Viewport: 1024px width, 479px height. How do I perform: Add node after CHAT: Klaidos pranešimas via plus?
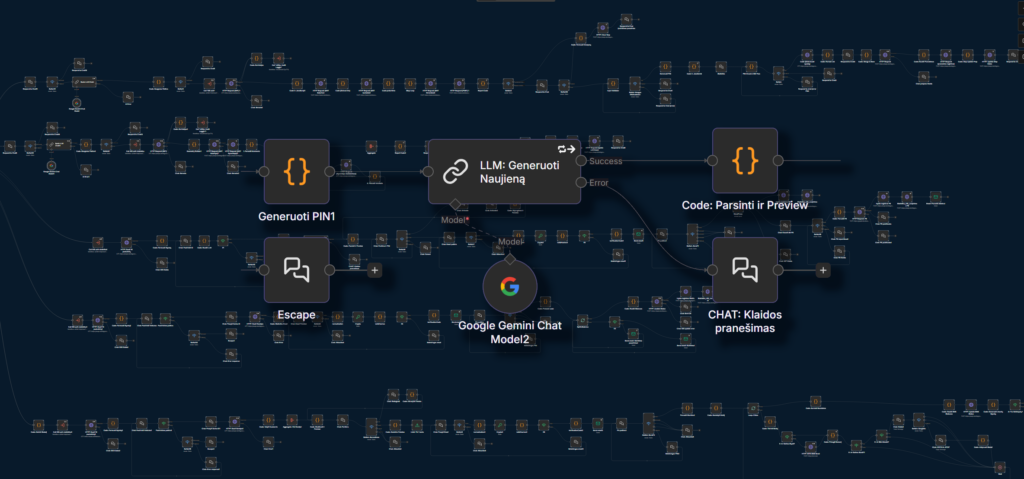pyautogui.click(x=823, y=270)
